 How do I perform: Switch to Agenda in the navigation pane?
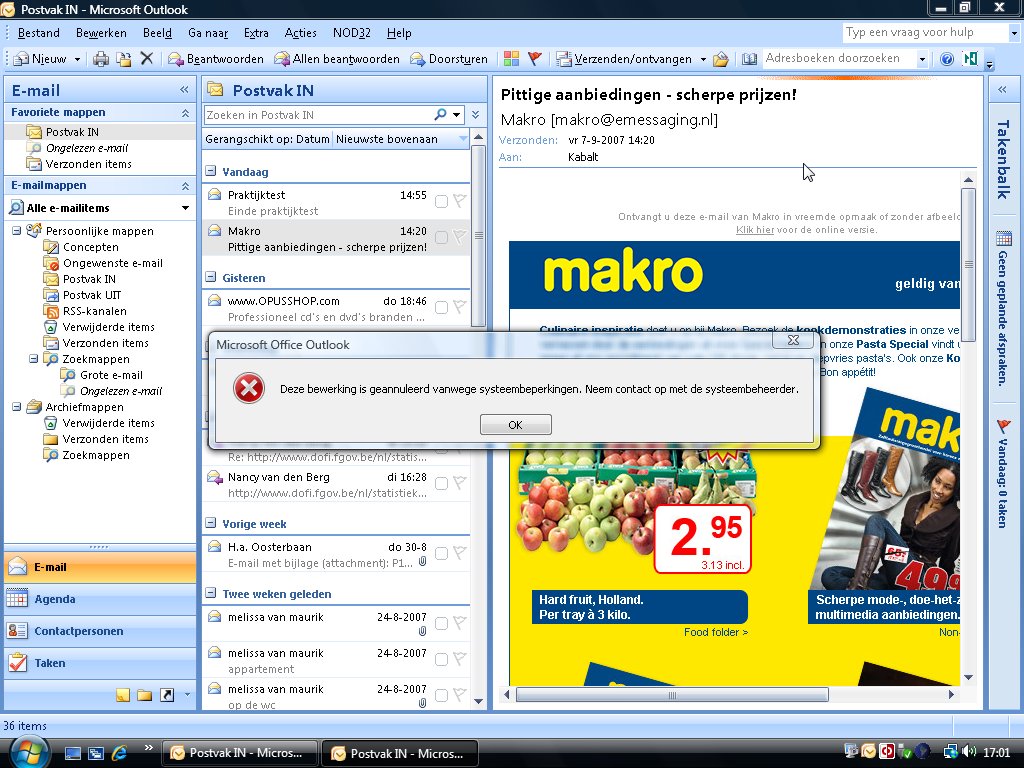[x=100, y=599]
